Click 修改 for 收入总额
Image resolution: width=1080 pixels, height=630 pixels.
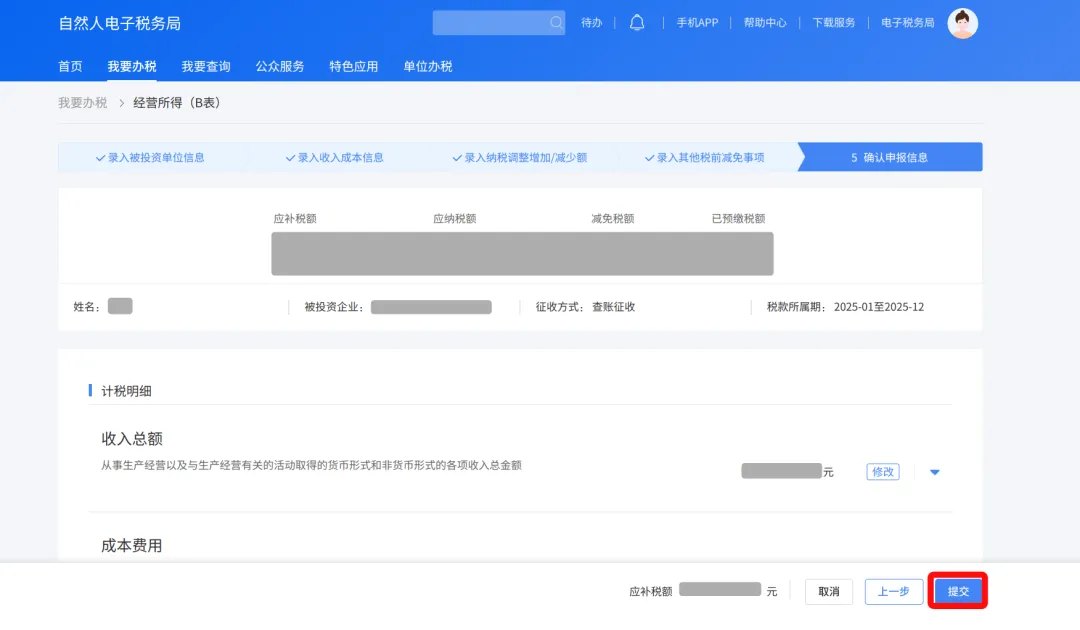click(882, 472)
